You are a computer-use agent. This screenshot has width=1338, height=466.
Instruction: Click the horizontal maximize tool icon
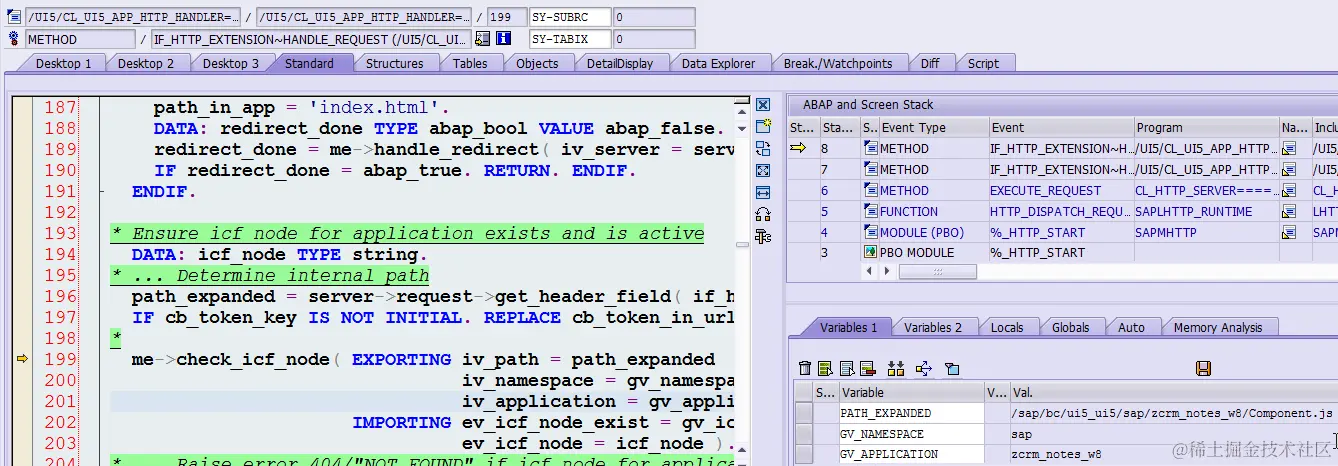(x=763, y=192)
